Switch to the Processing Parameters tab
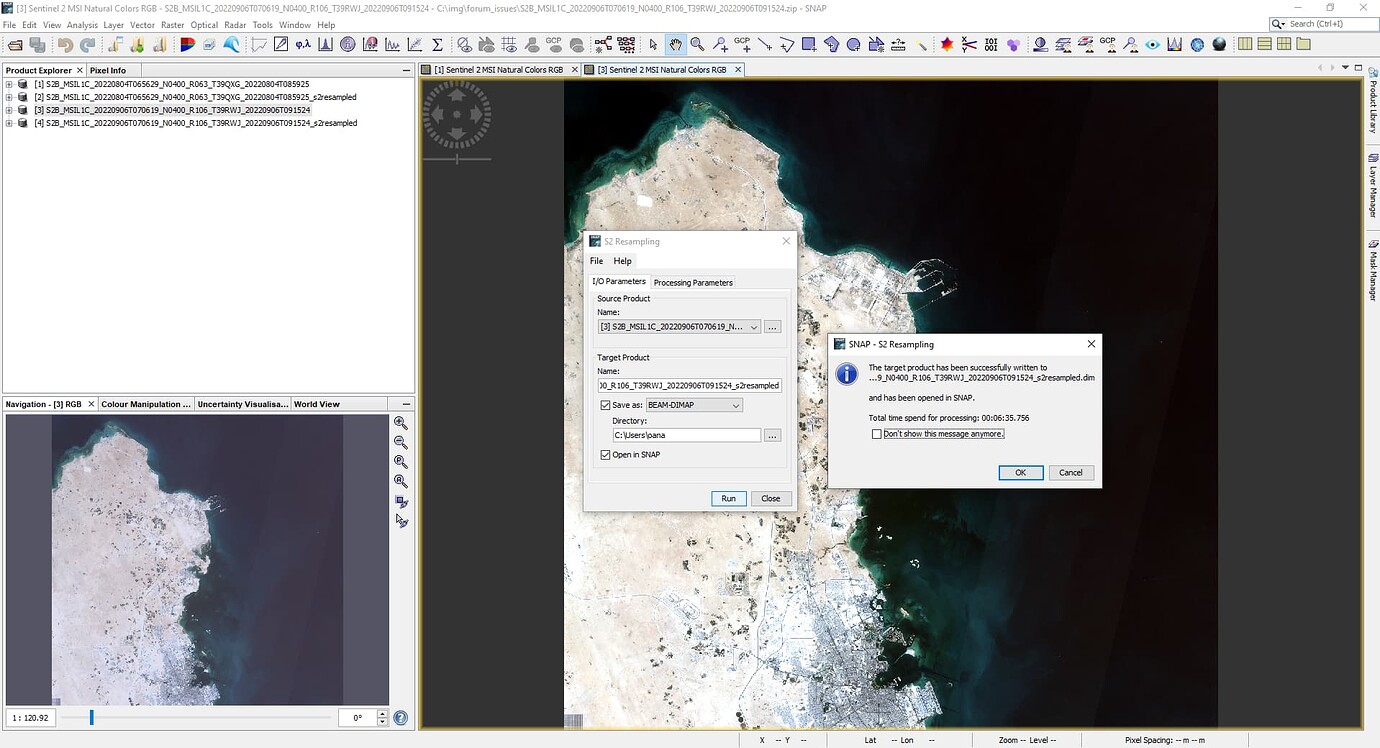Viewport: 1380px width, 748px height. (x=693, y=282)
